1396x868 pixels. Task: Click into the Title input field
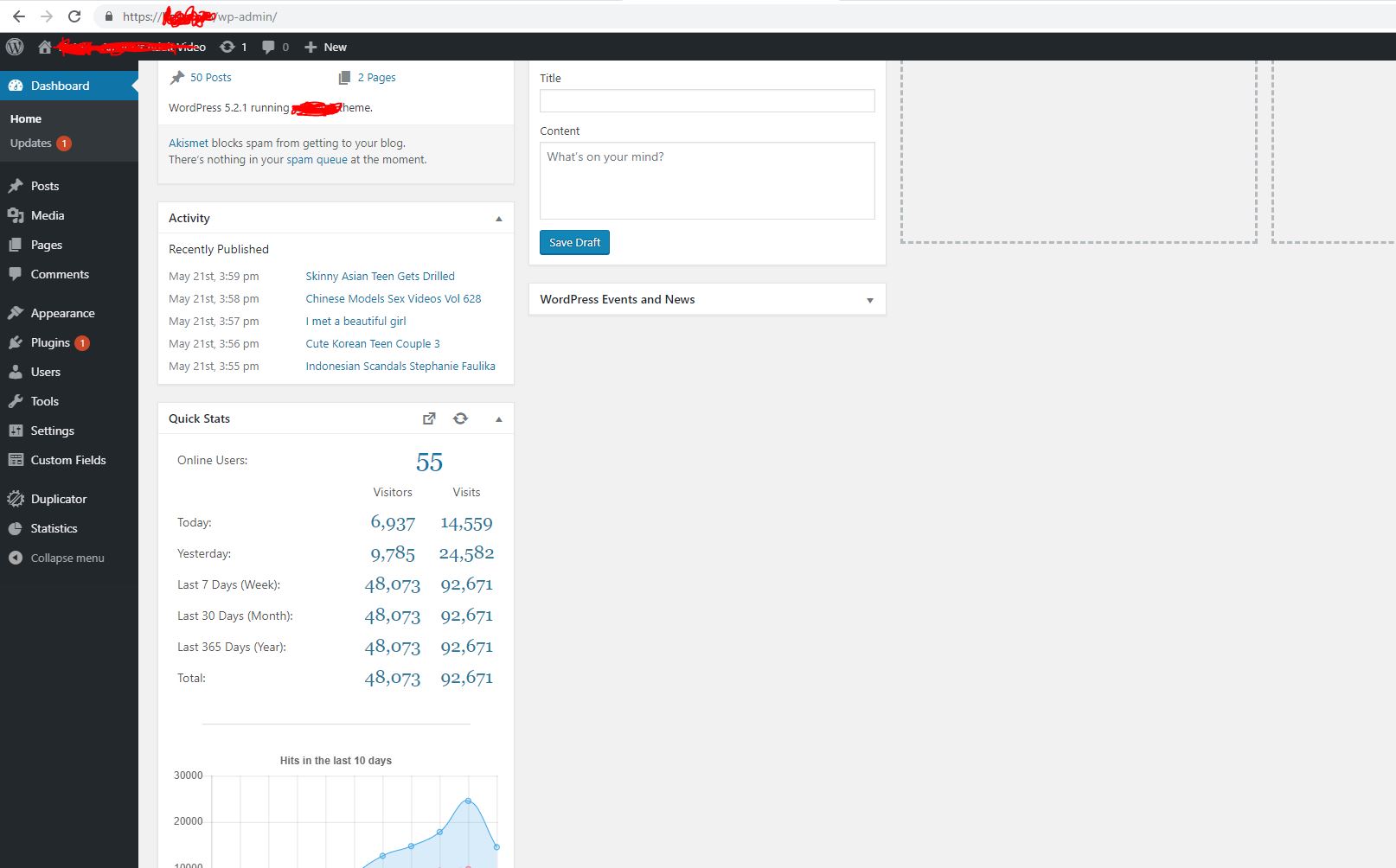(707, 101)
